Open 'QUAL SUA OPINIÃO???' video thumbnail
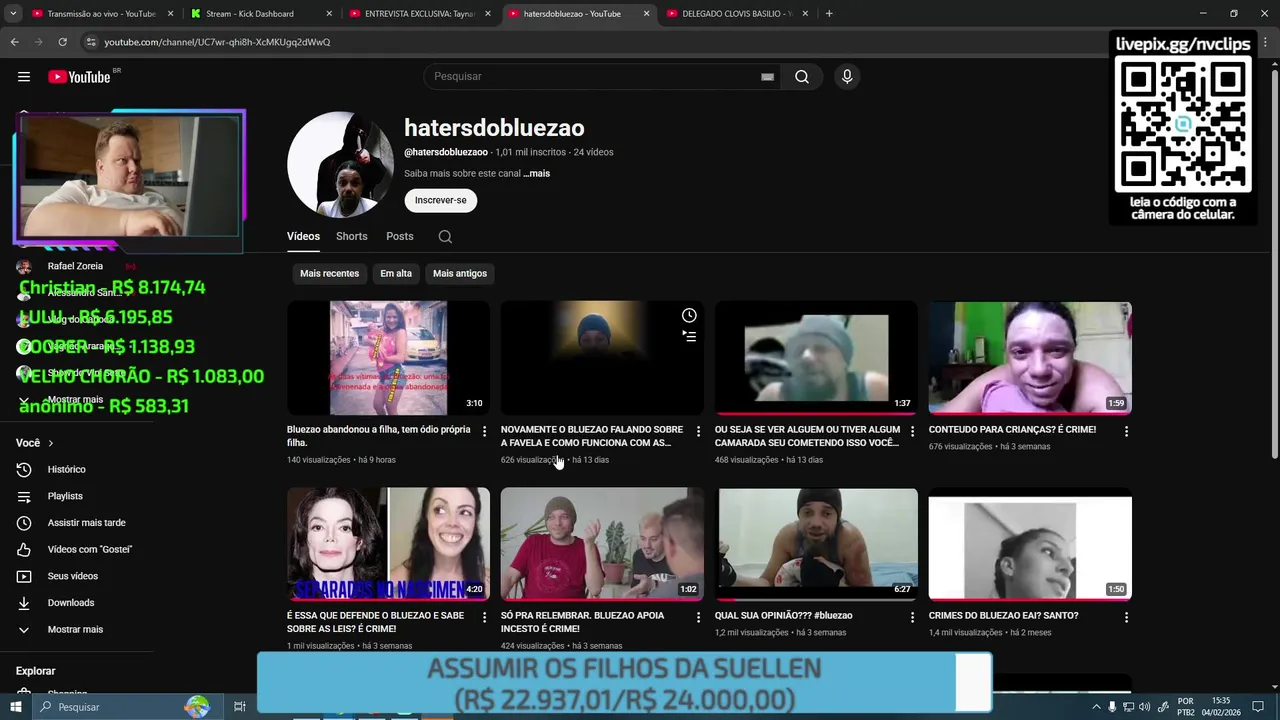Image resolution: width=1280 pixels, height=720 pixels. click(x=816, y=544)
